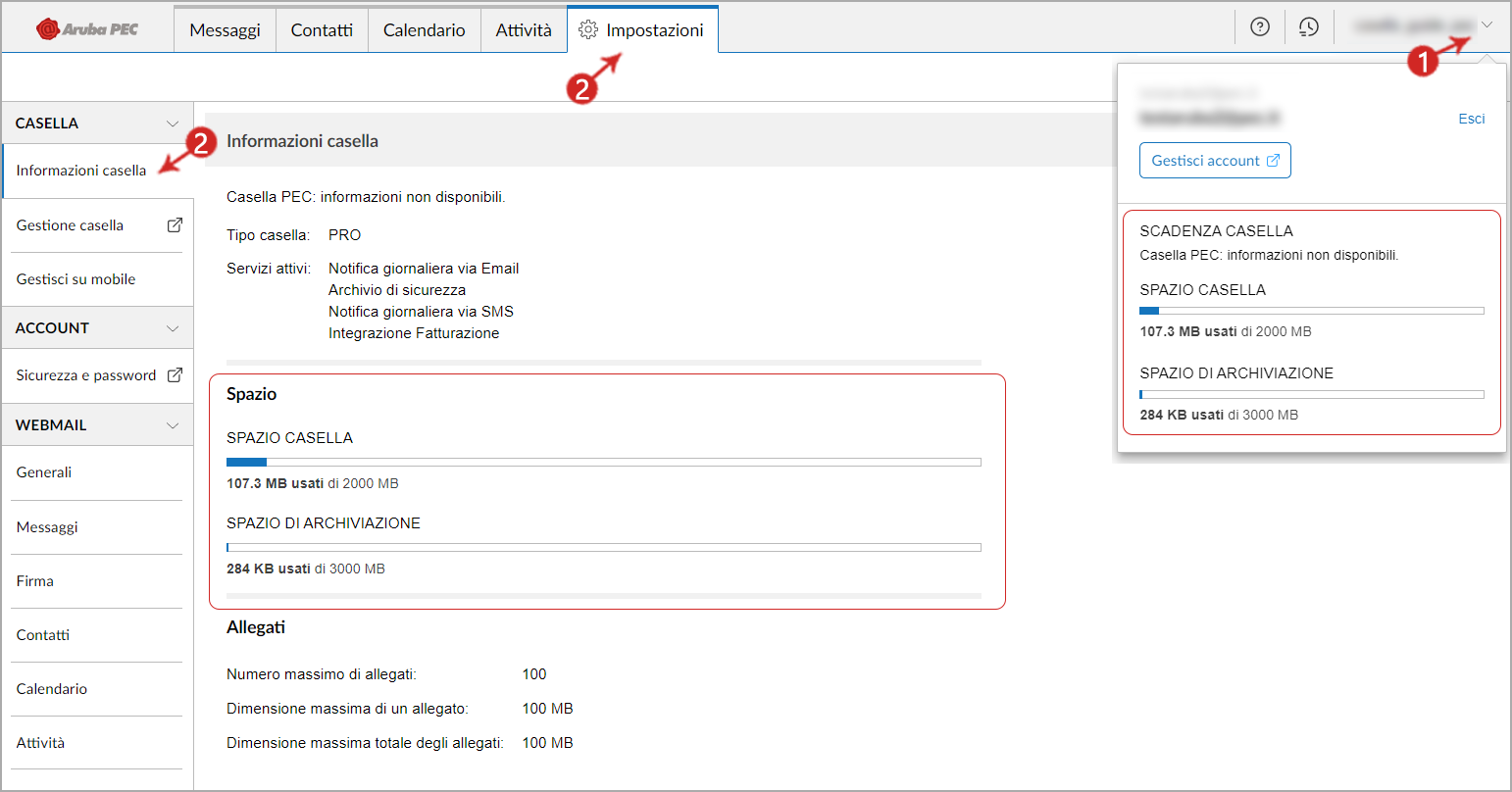Switch to the Calendario tab
1512x792 pixels.
424,29
